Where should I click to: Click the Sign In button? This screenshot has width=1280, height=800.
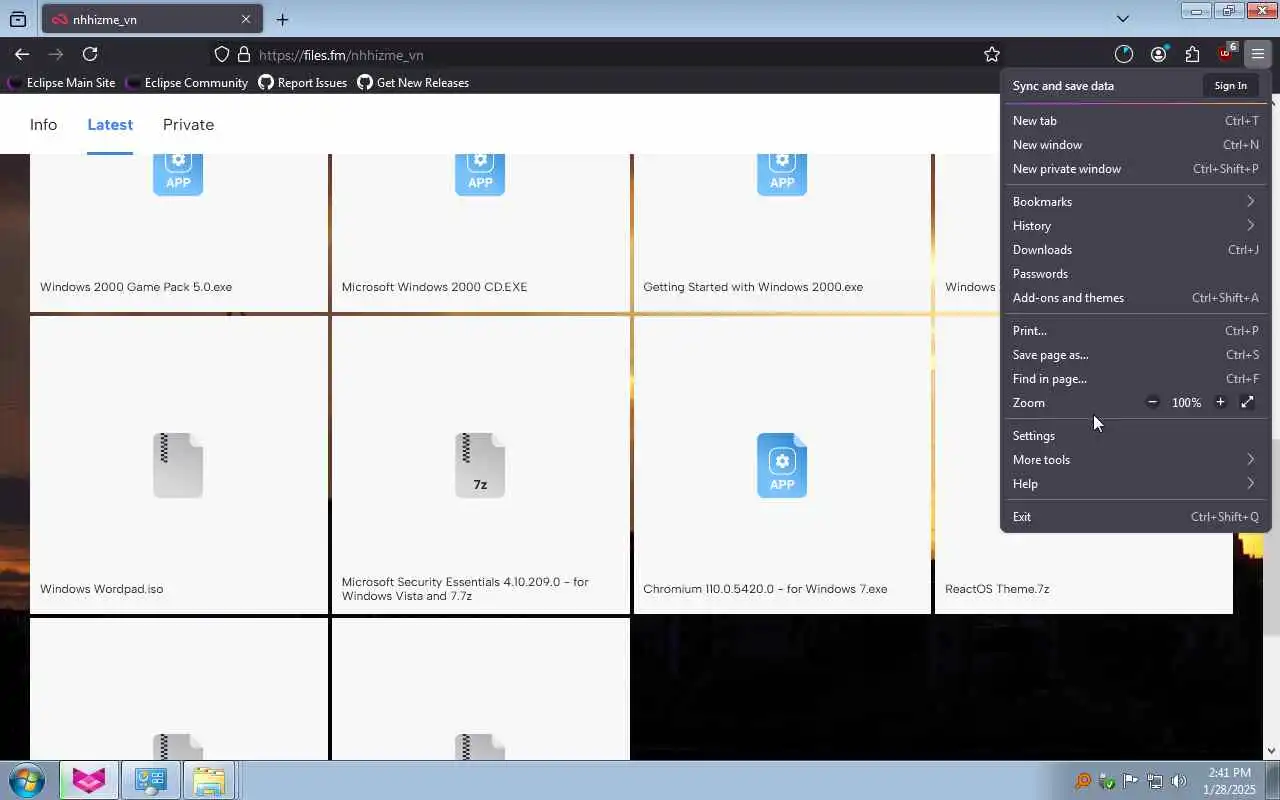click(x=1230, y=85)
